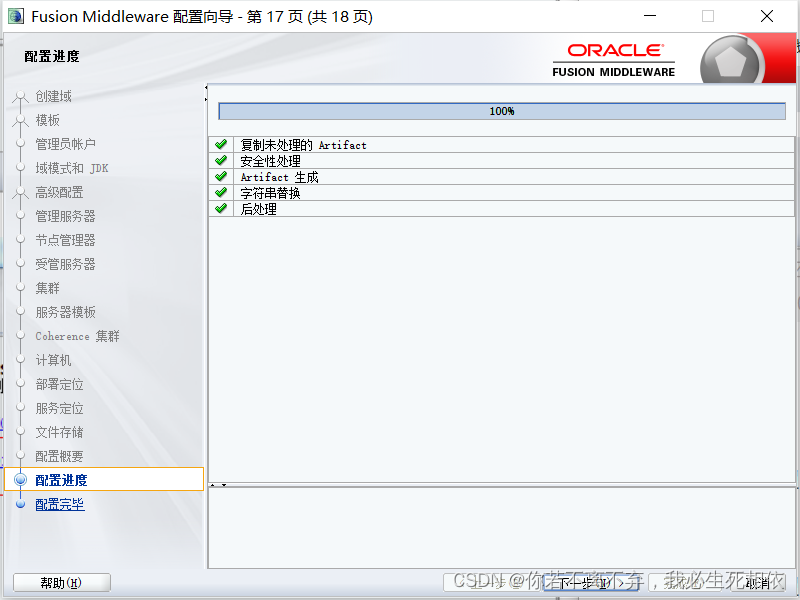Click the green check beside 安全性处理
This screenshot has height=600, width=800.
pos(221,160)
